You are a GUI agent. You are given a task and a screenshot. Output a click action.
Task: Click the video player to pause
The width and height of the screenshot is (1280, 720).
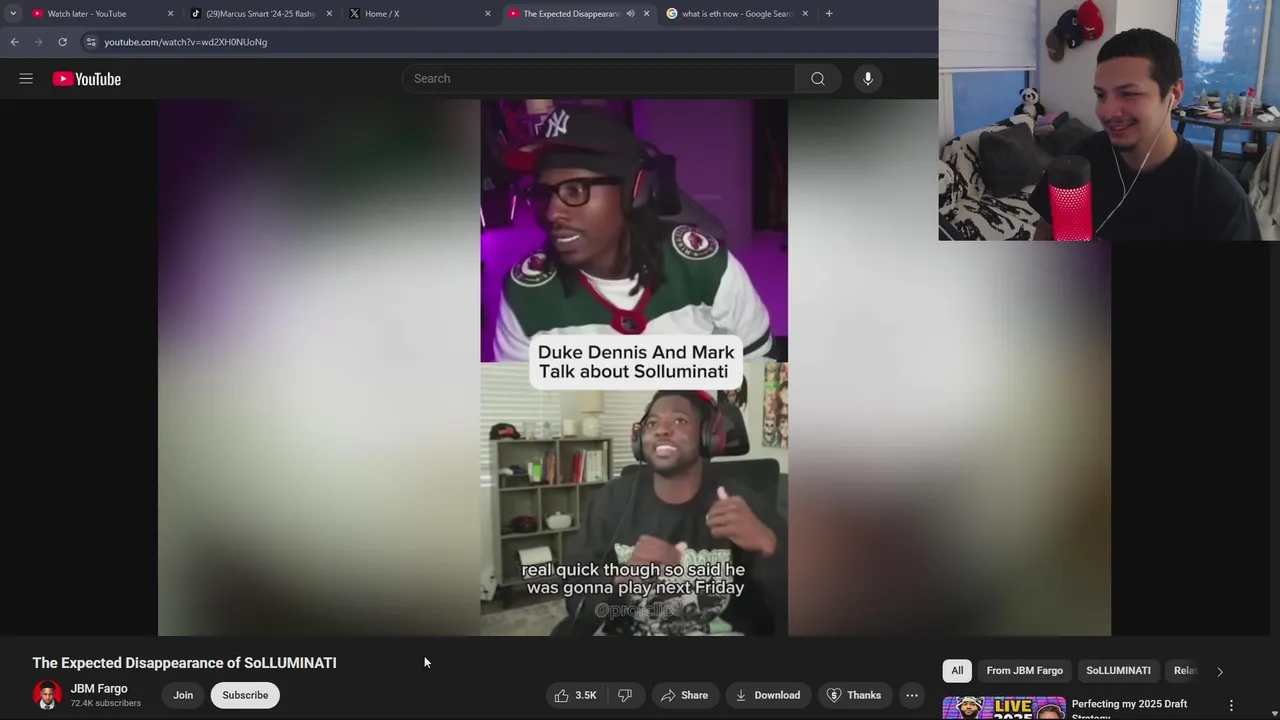pyautogui.click(x=634, y=367)
